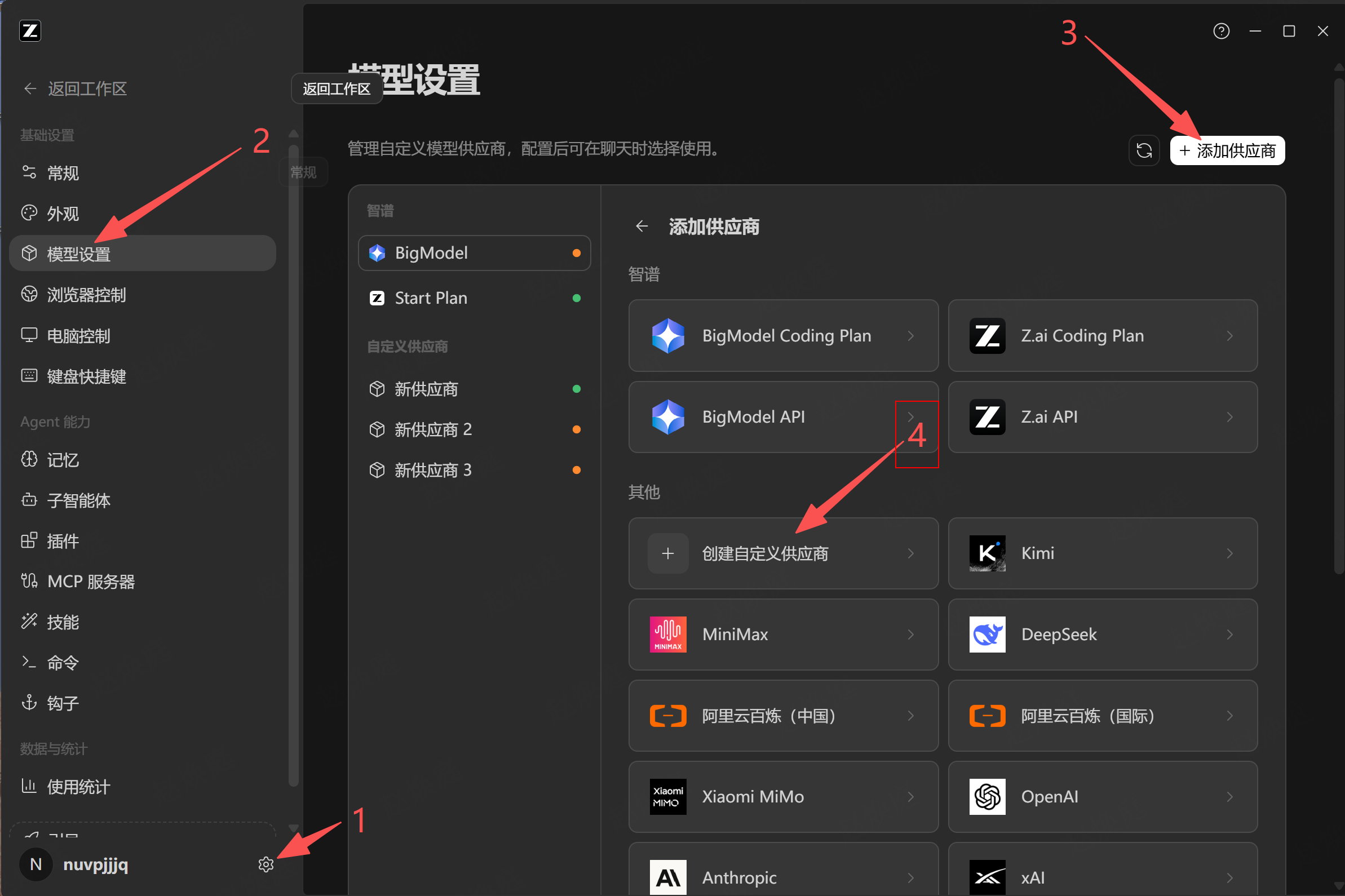Click the N user avatar
This screenshot has height=896, width=1345.
tap(36, 864)
